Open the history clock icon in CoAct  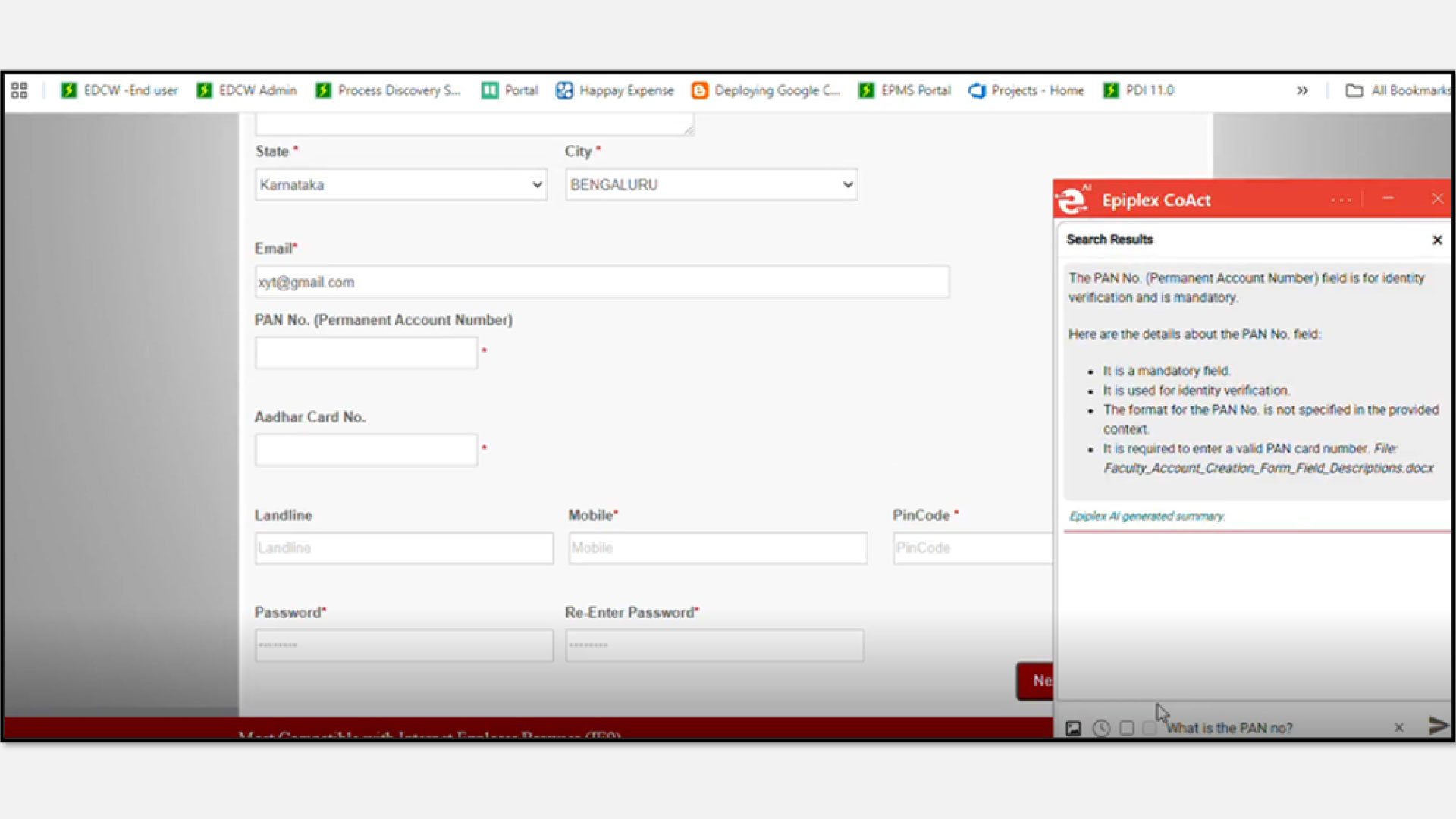point(1101,729)
